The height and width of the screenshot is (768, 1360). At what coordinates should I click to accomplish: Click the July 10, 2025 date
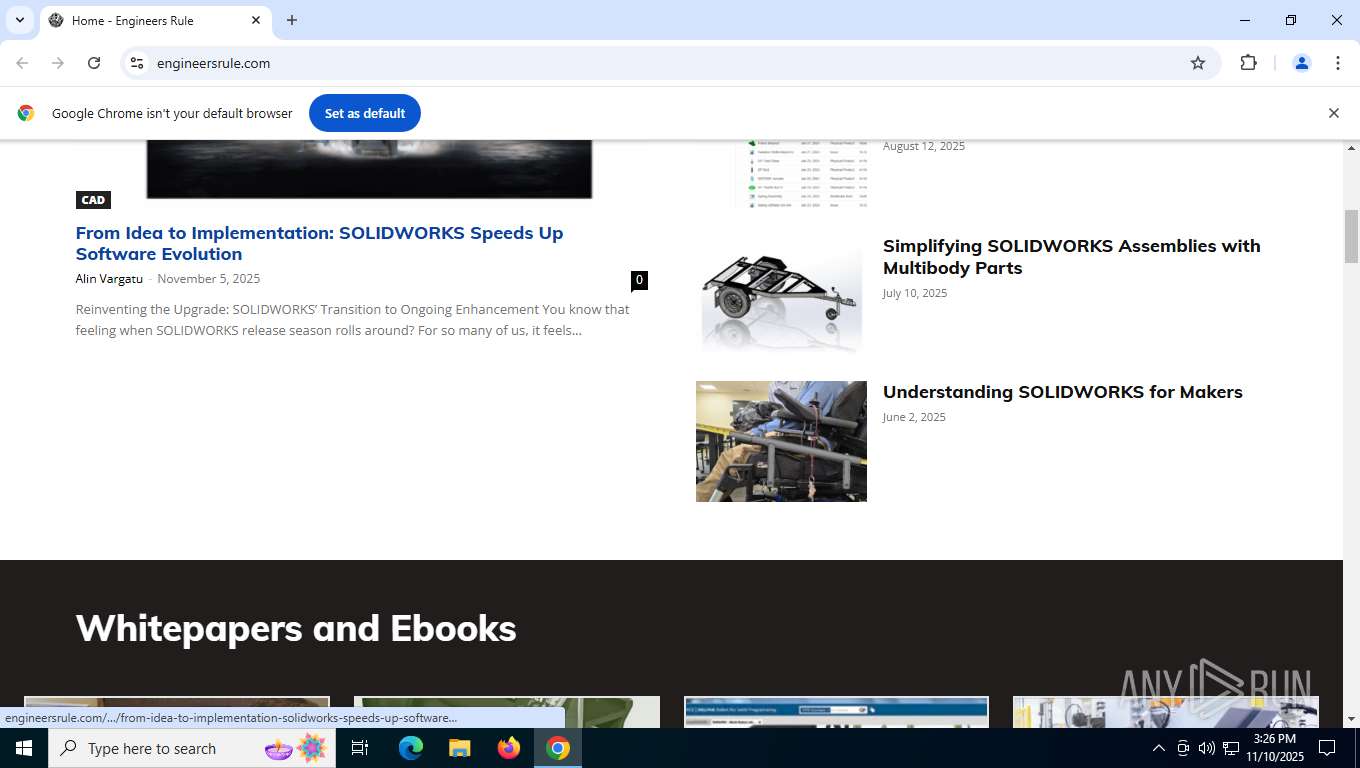pyautogui.click(x=915, y=293)
